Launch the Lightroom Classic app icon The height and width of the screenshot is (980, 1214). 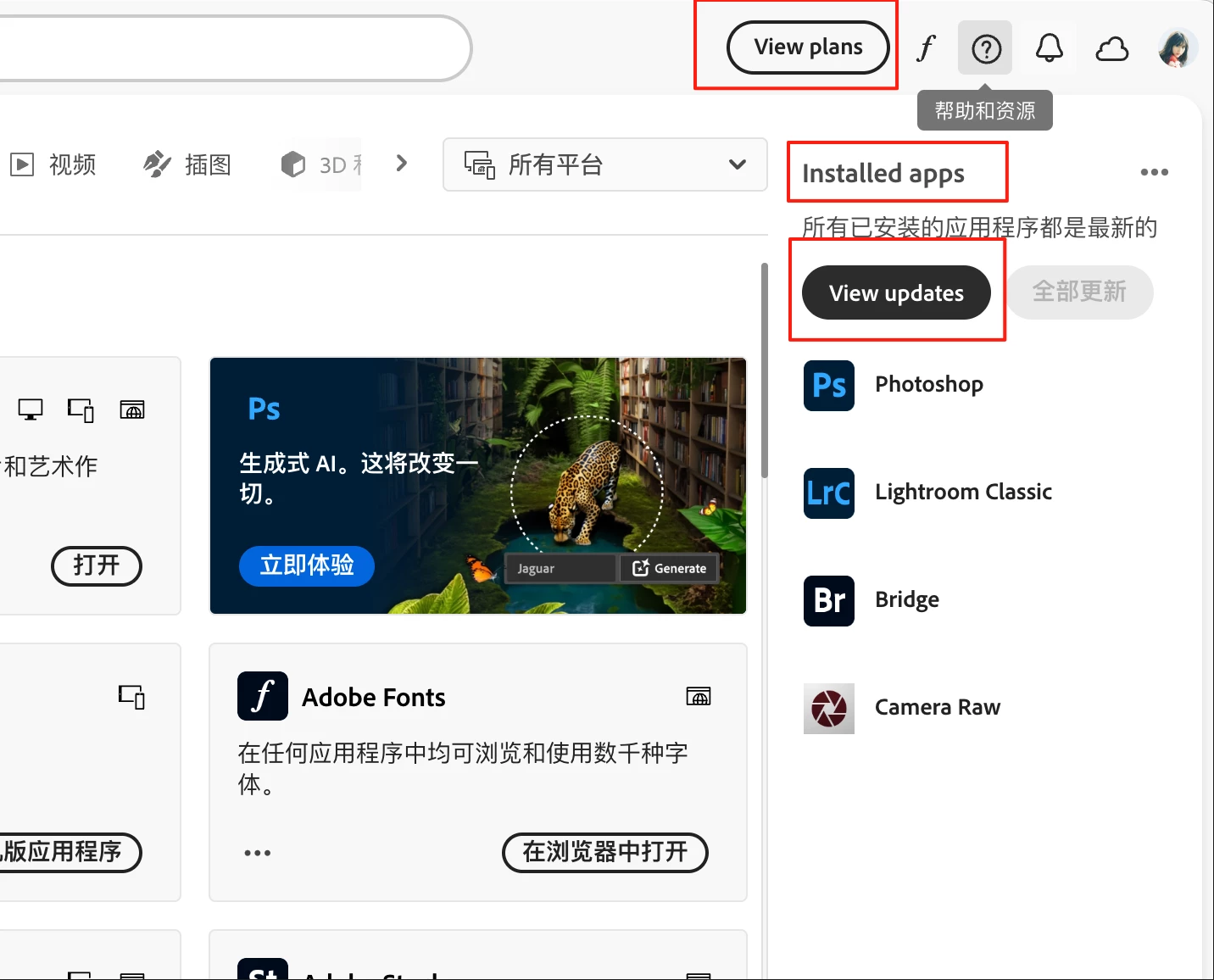pos(829,493)
